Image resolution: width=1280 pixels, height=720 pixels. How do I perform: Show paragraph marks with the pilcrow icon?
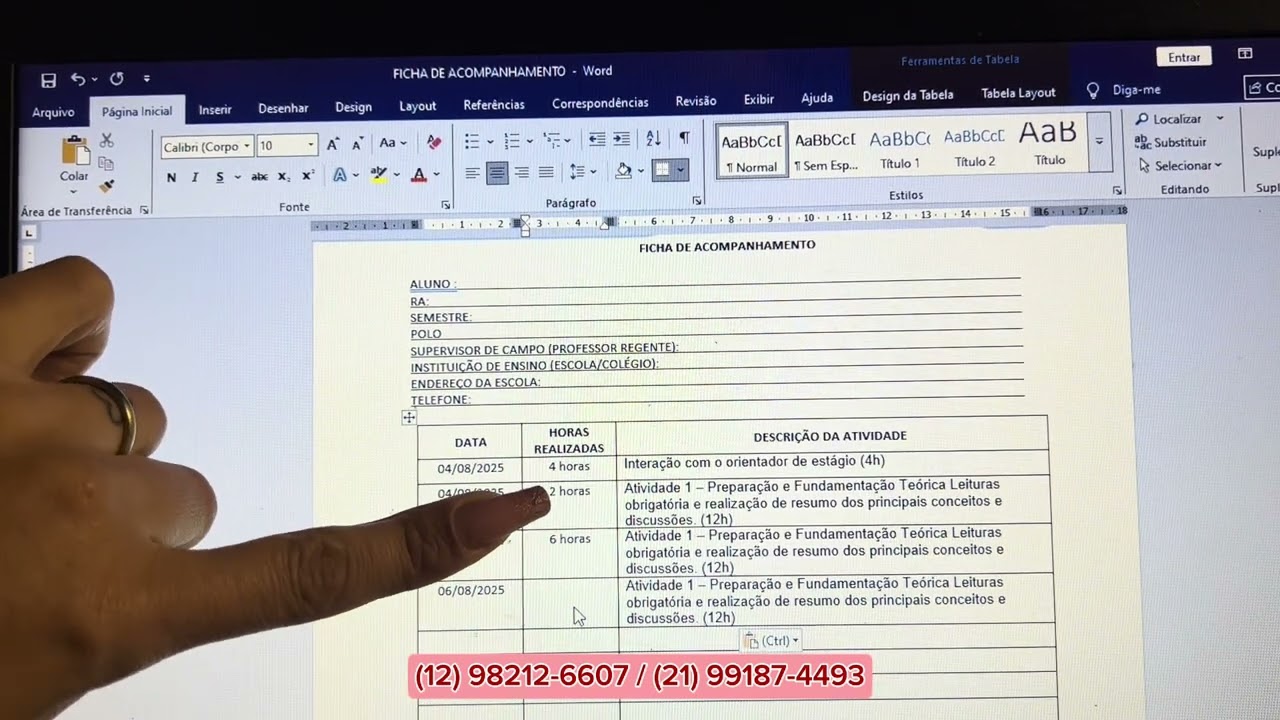(684, 138)
